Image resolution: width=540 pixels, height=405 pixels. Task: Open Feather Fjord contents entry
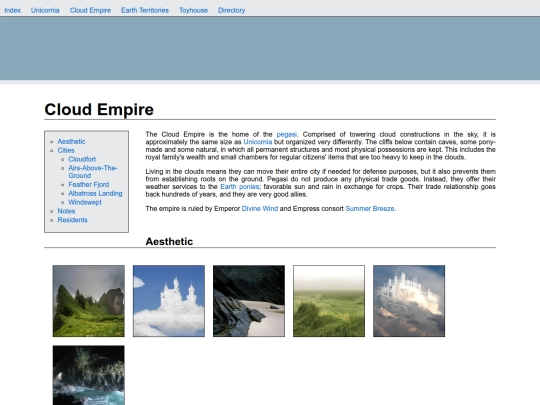pos(89,185)
